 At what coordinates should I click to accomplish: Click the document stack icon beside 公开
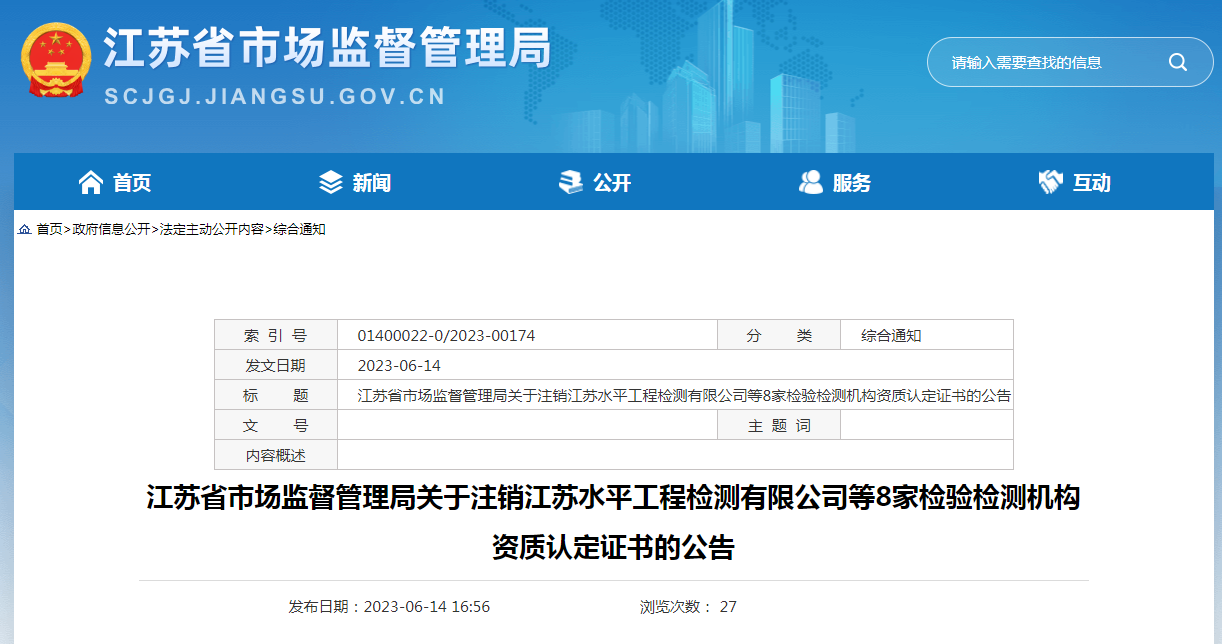[x=571, y=182]
